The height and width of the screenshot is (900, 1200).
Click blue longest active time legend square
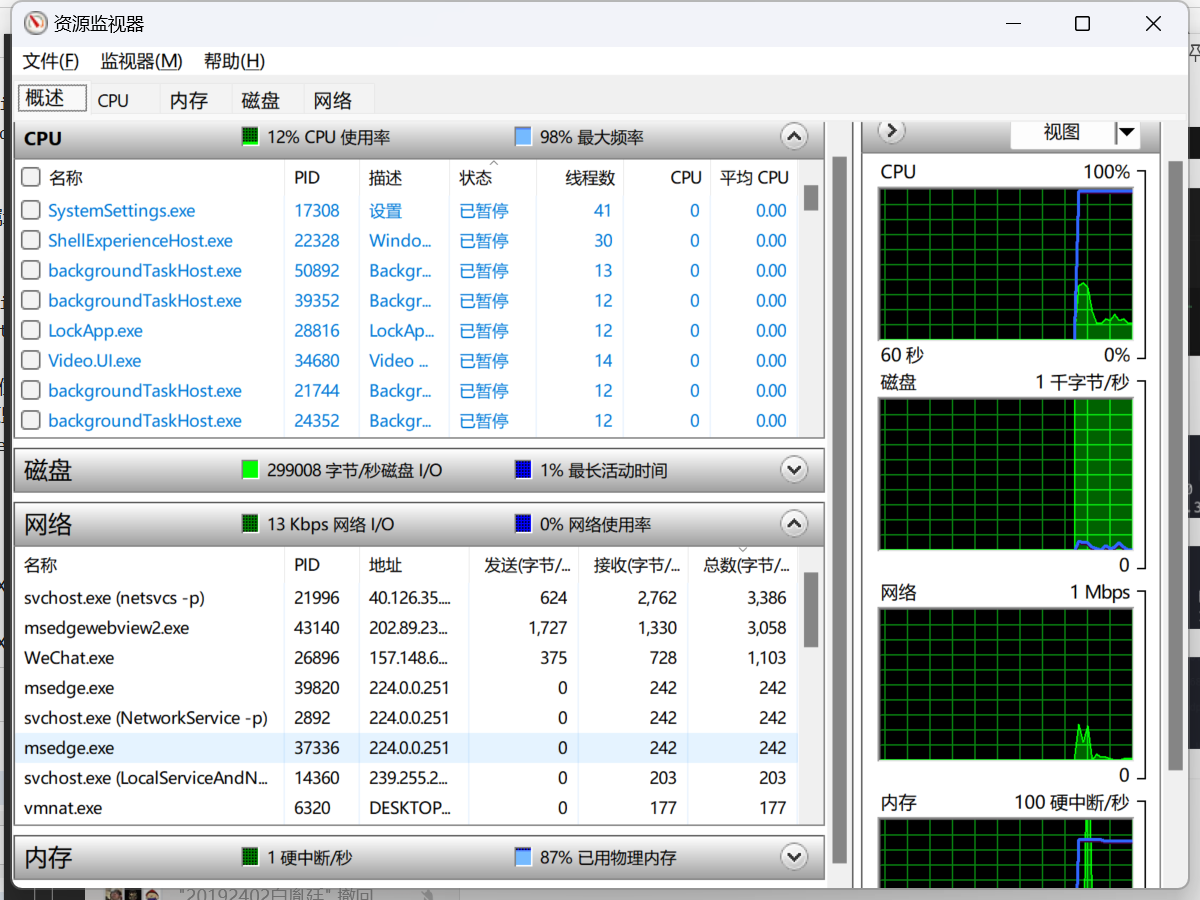(x=522, y=469)
